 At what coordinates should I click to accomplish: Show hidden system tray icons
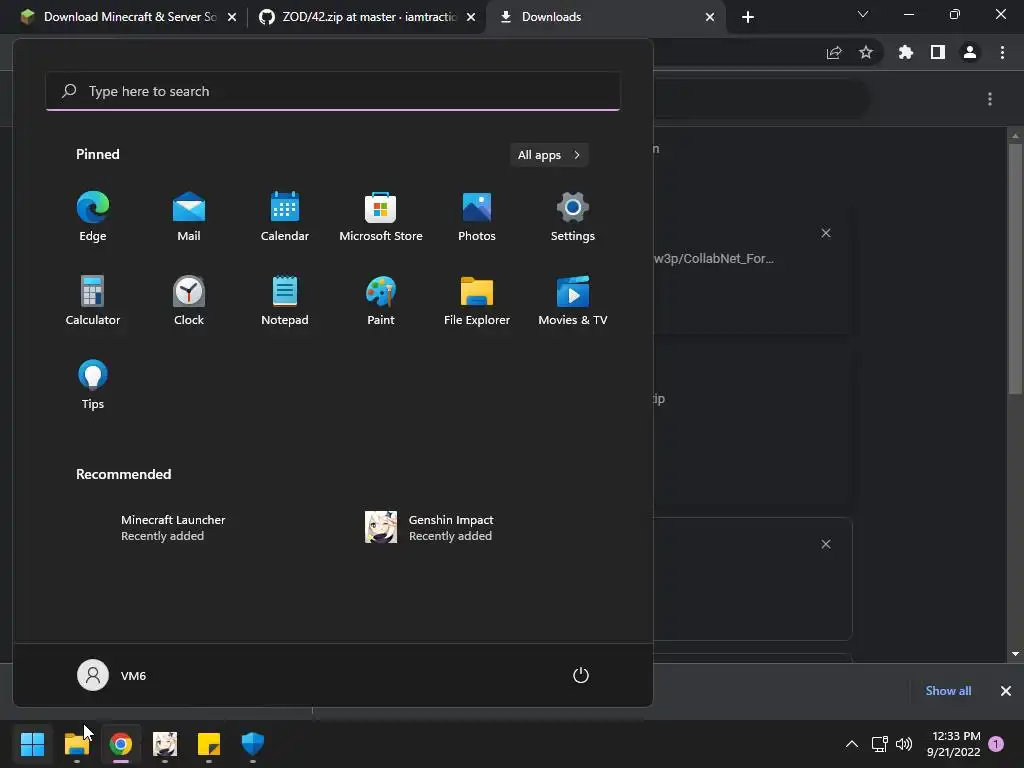(852, 744)
